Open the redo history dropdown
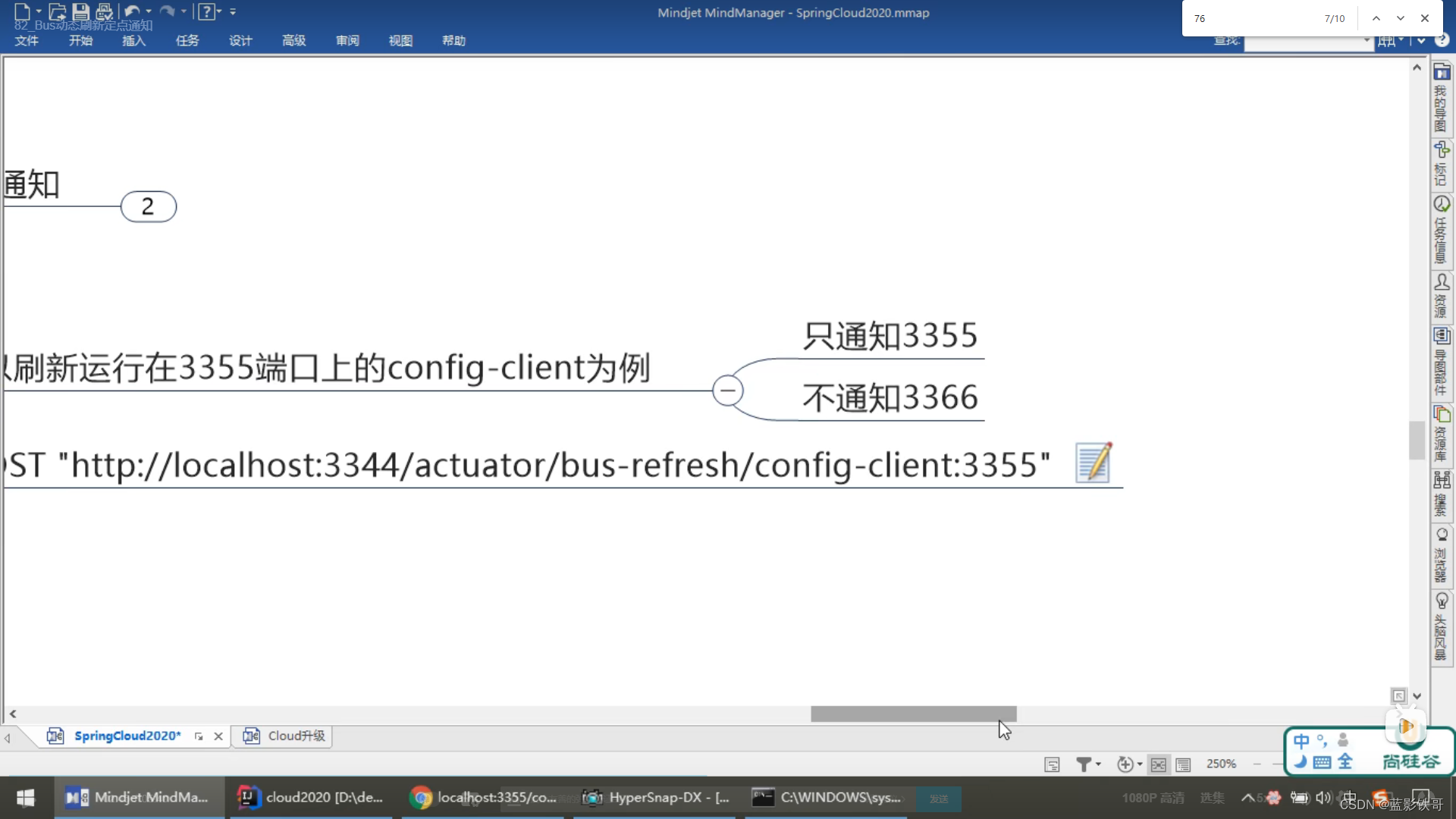The image size is (1456, 819). point(184,11)
